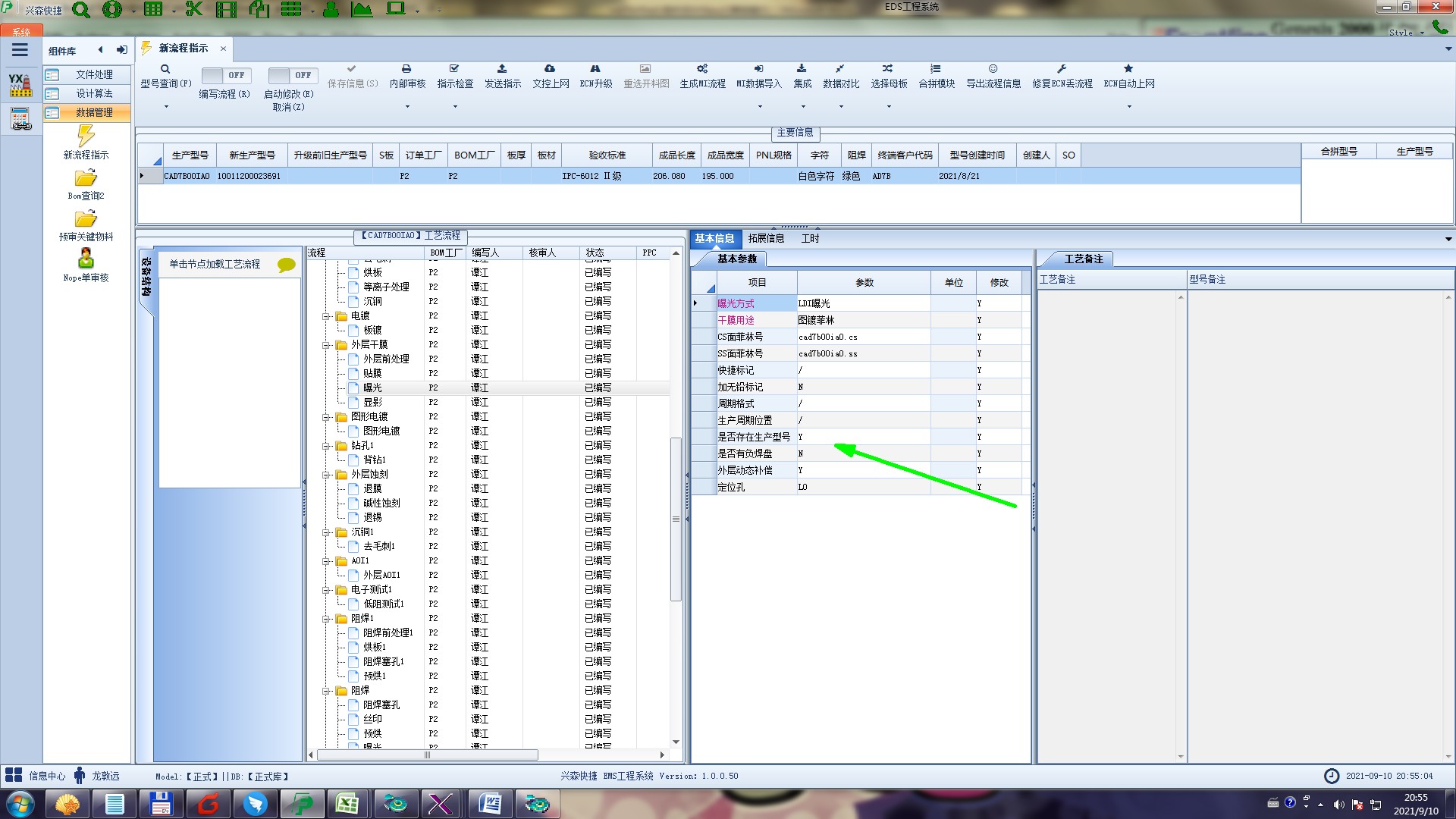Viewport: 1456px width, 819px height.
Task: Switch to the 工时 tab
Action: click(x=810, y=238)
